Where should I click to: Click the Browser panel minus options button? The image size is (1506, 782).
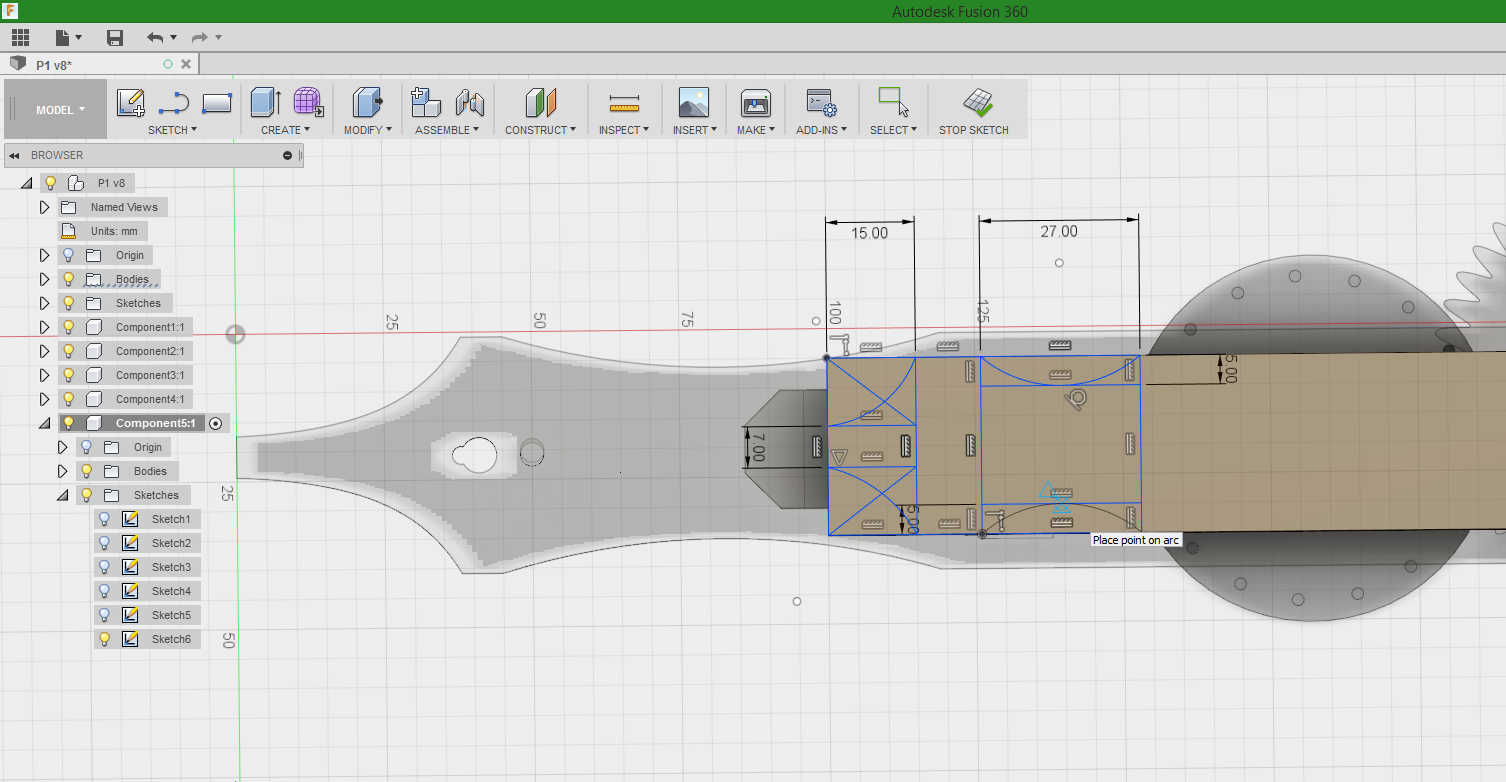tap(287, 155)
